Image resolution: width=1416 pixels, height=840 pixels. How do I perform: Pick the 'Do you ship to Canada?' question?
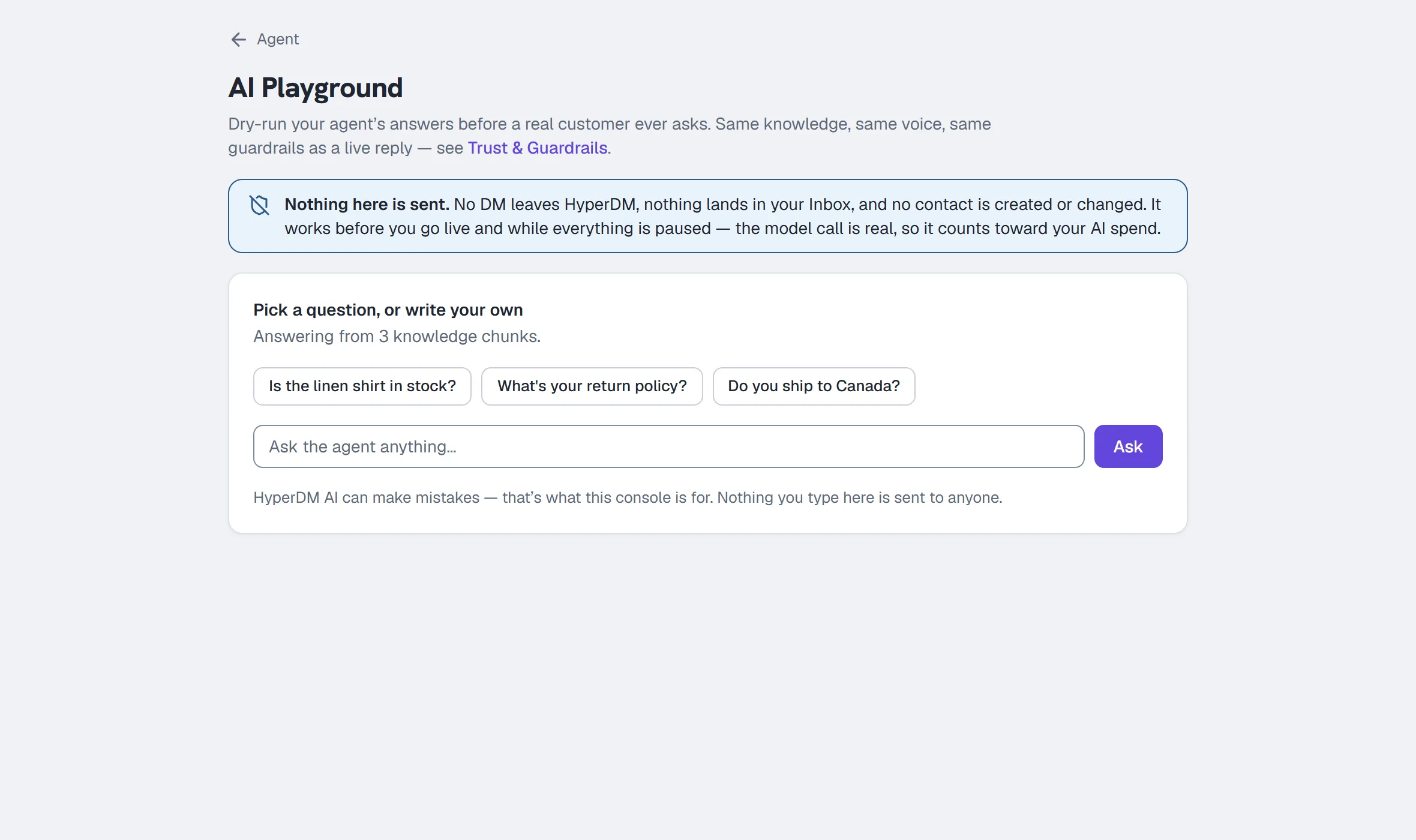coord(814,386)
